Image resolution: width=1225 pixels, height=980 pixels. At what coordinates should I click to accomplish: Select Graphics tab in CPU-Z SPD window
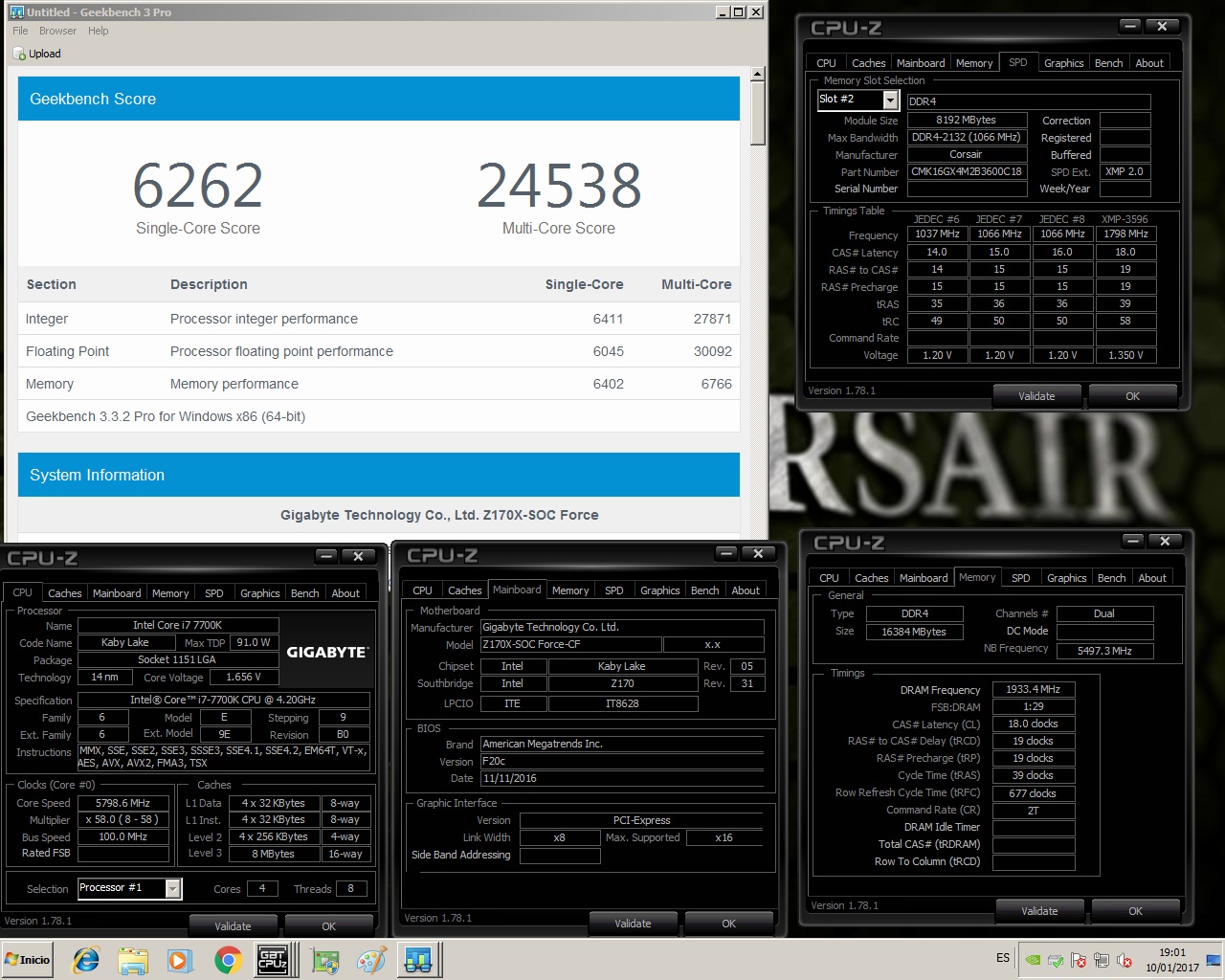pos(1063,63)
